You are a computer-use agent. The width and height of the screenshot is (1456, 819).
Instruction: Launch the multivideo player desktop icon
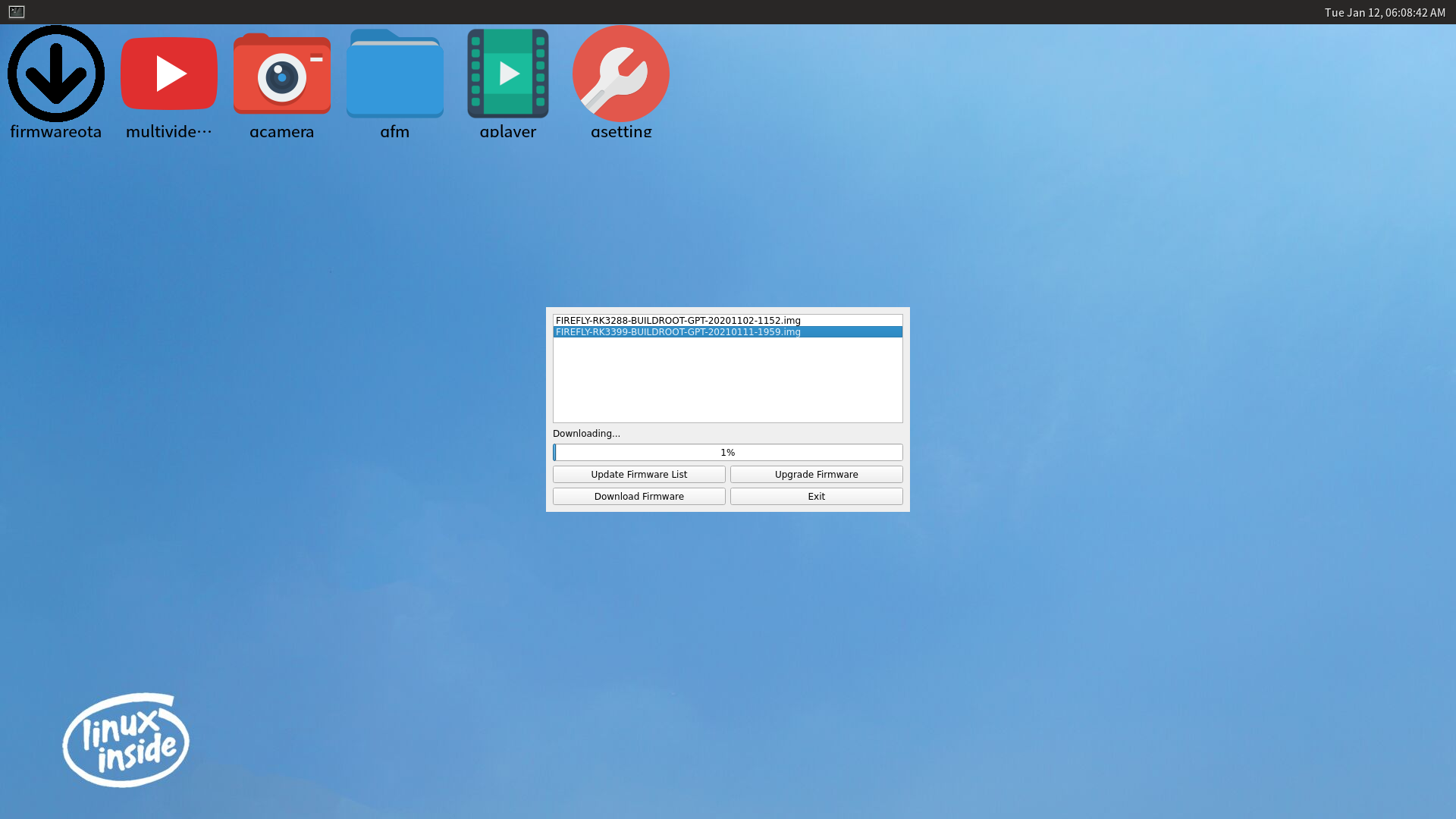(x=169, y=74)
